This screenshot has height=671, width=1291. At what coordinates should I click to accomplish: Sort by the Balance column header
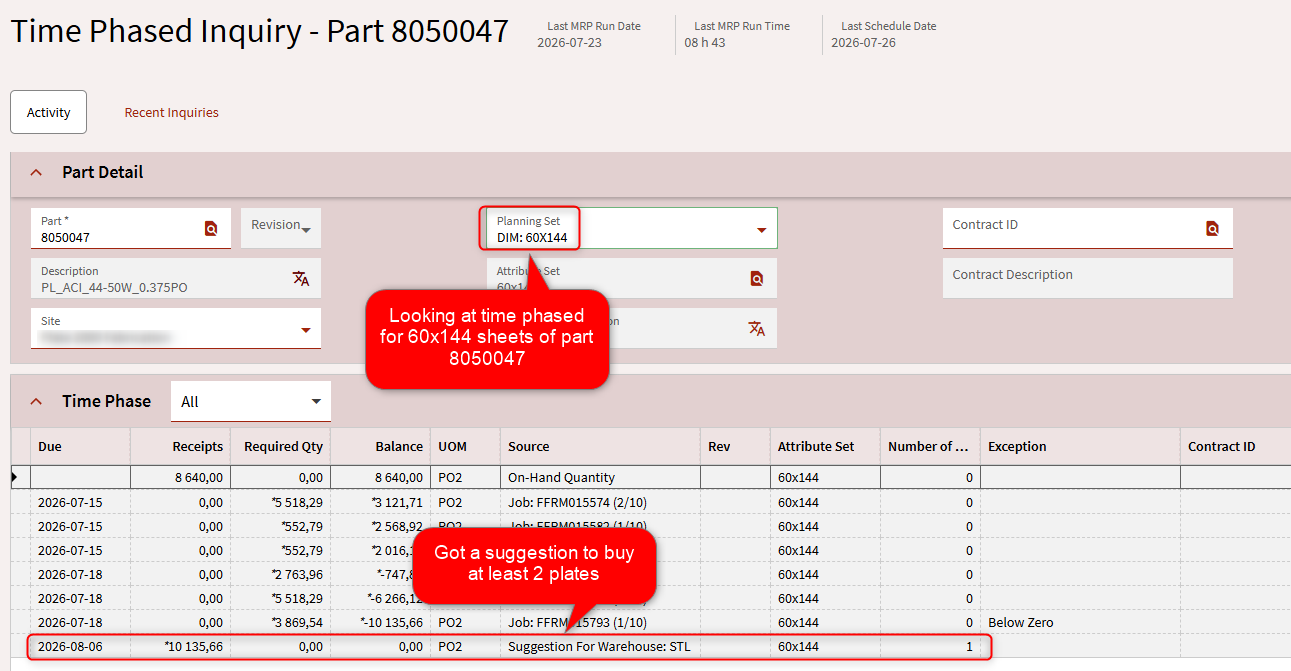pyautogui.click(x=380, y=447)
